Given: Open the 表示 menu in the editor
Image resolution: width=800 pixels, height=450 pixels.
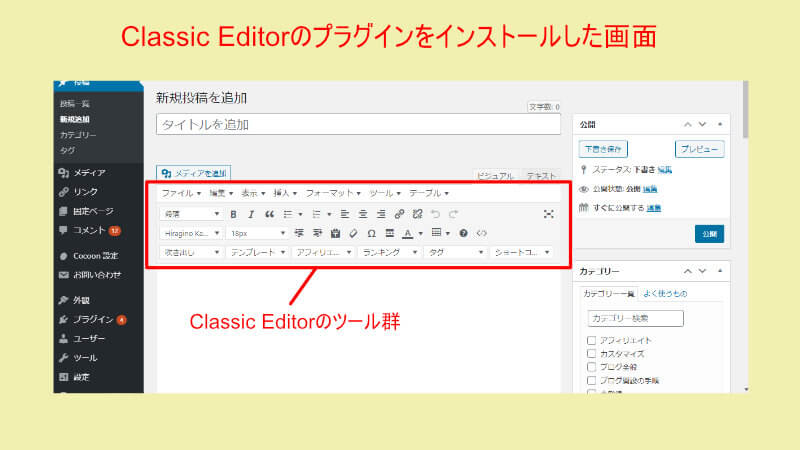Looking at the screenshot, I should tap(253, 193).
